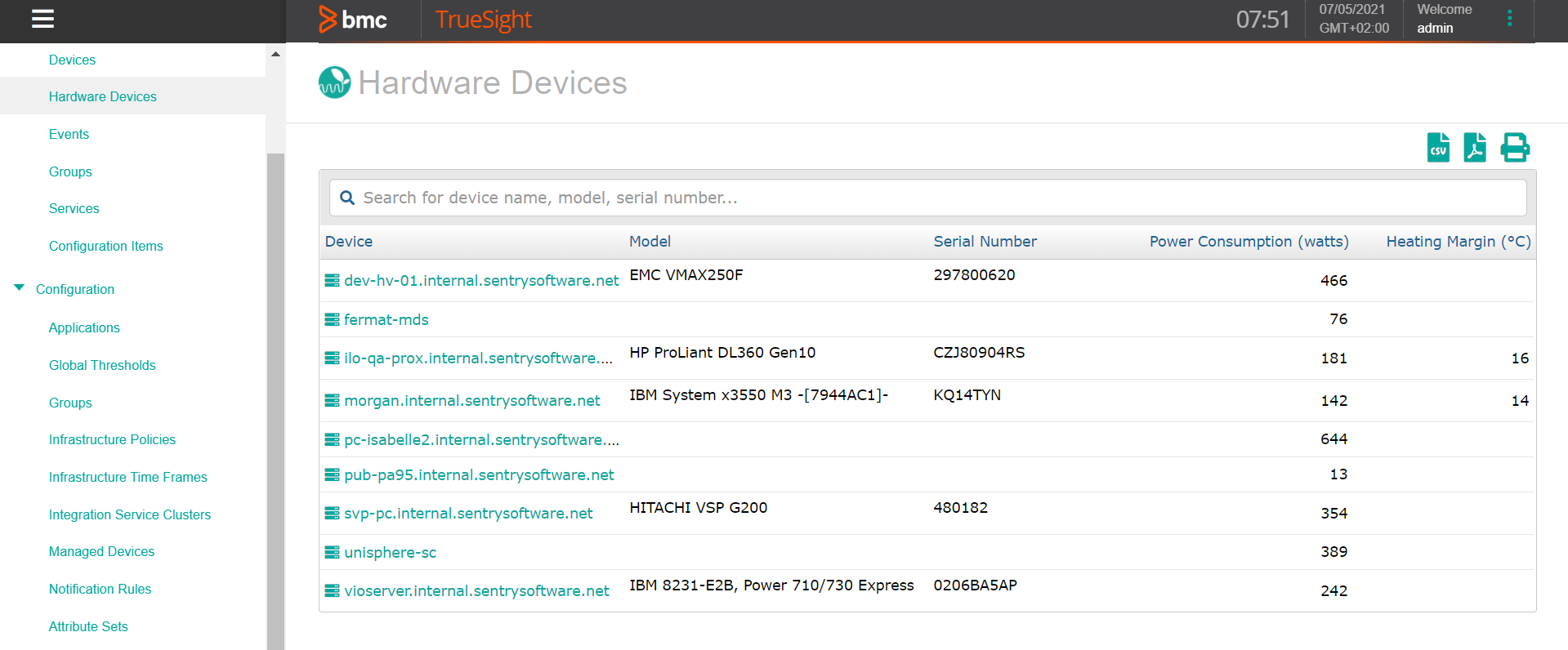Open Infrastructure Time Frames
The height and width of the screenshot is (650, 1568).
point(128,477)
